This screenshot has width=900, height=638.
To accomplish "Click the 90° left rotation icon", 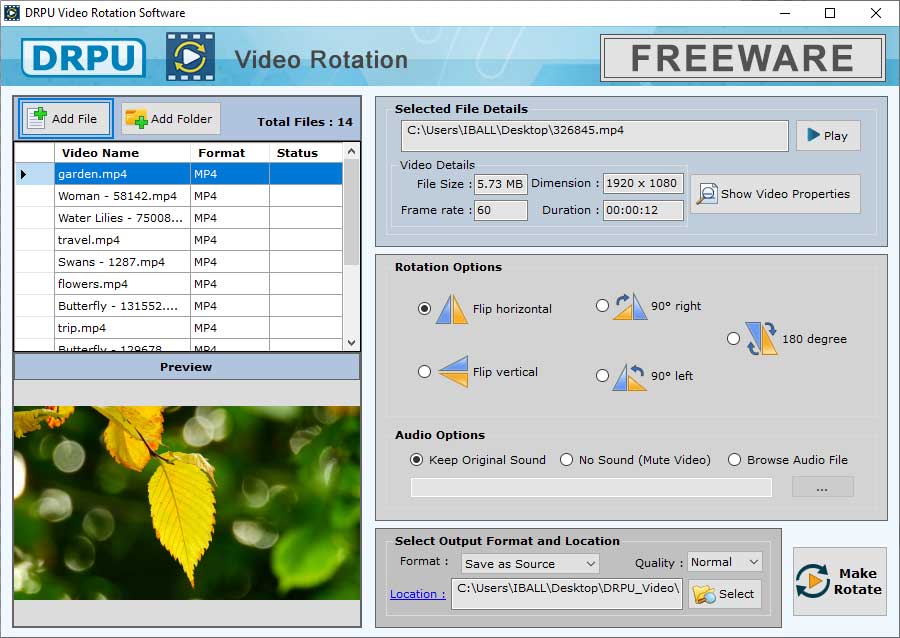I will 630,376.
